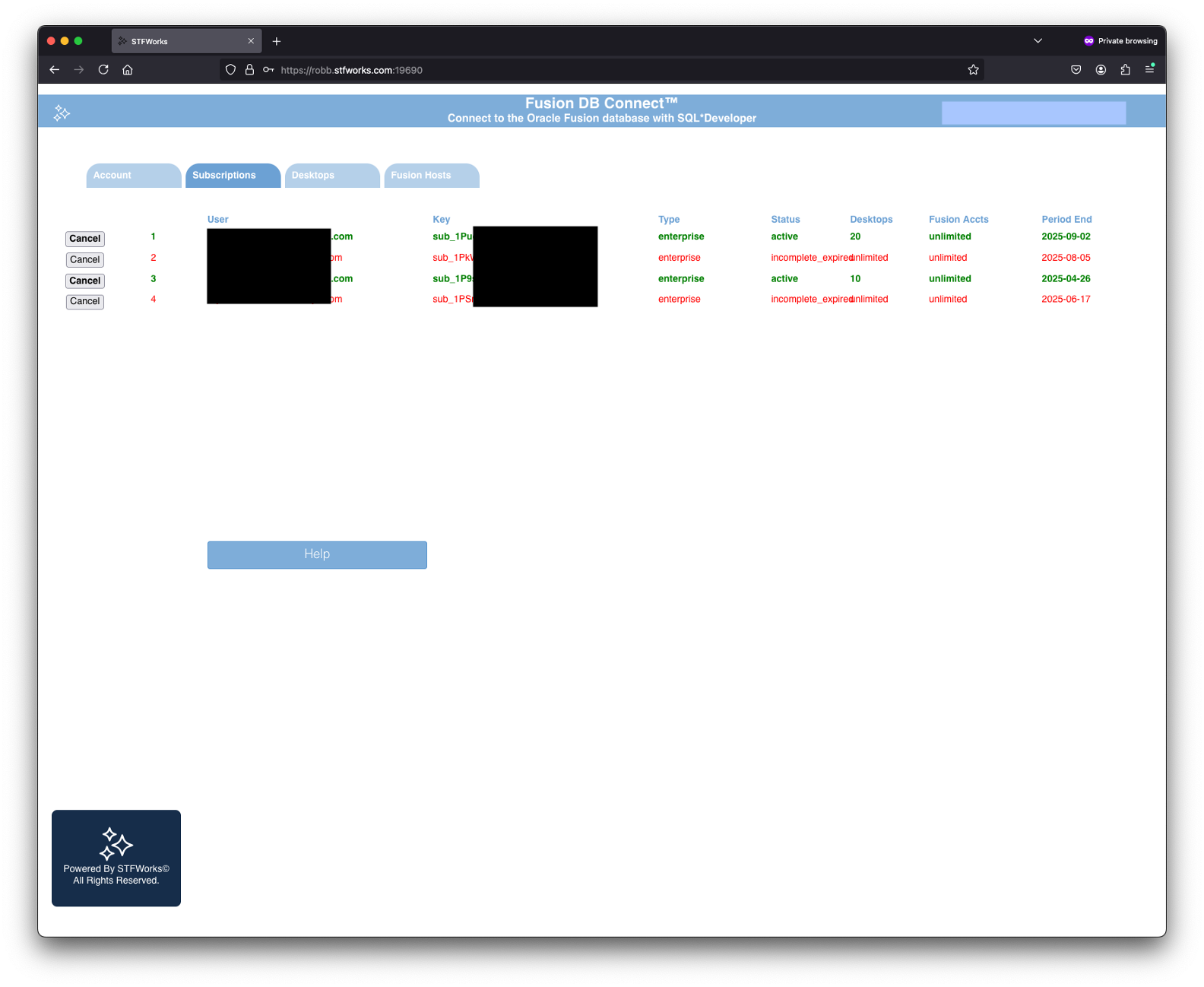
Task: Open the Fusion Hosts tab
Action: click(x=431, y=176)
